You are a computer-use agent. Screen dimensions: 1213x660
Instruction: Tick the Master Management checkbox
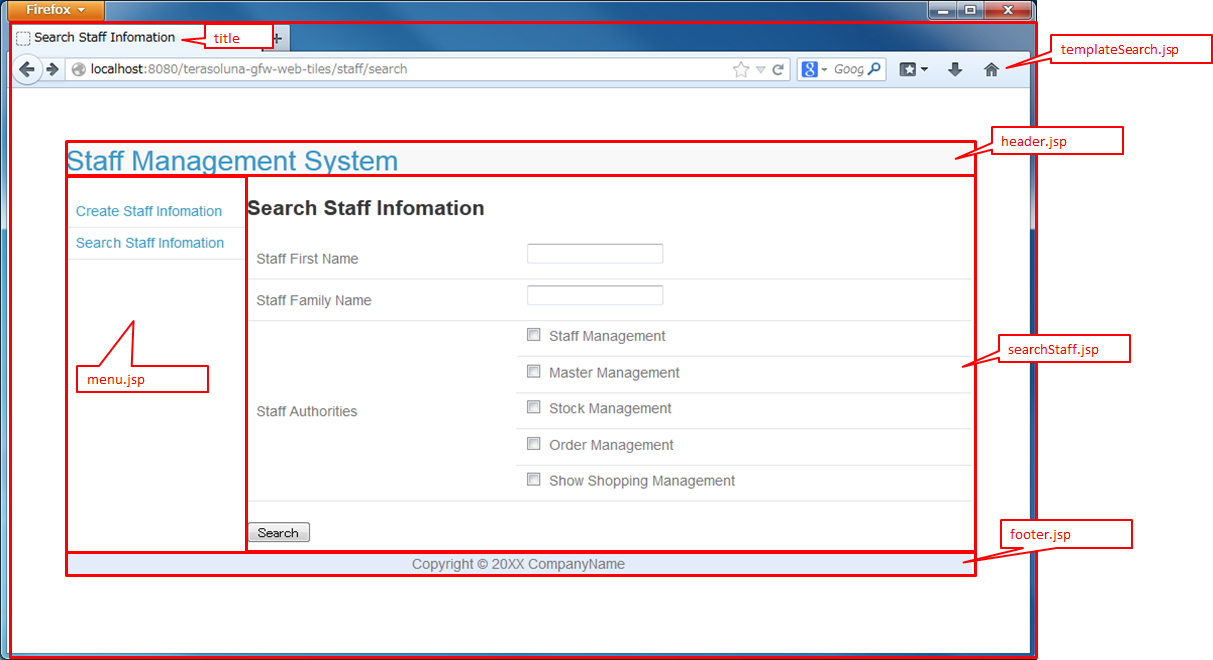point(533,371)
